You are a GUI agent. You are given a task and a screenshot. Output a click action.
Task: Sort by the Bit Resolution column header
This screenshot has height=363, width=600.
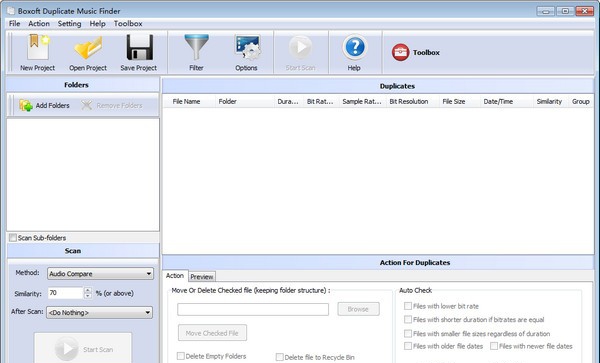click(x=412, y=101)
